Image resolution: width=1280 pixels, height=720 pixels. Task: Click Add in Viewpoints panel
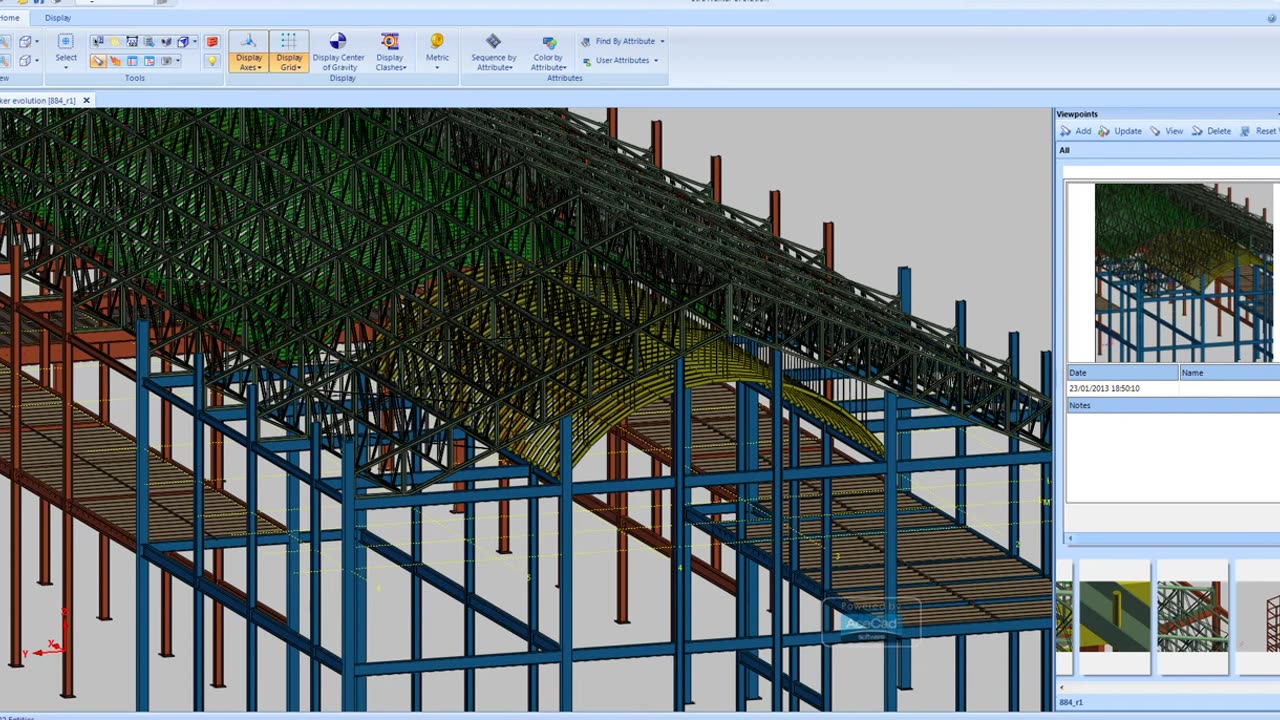1075,131
